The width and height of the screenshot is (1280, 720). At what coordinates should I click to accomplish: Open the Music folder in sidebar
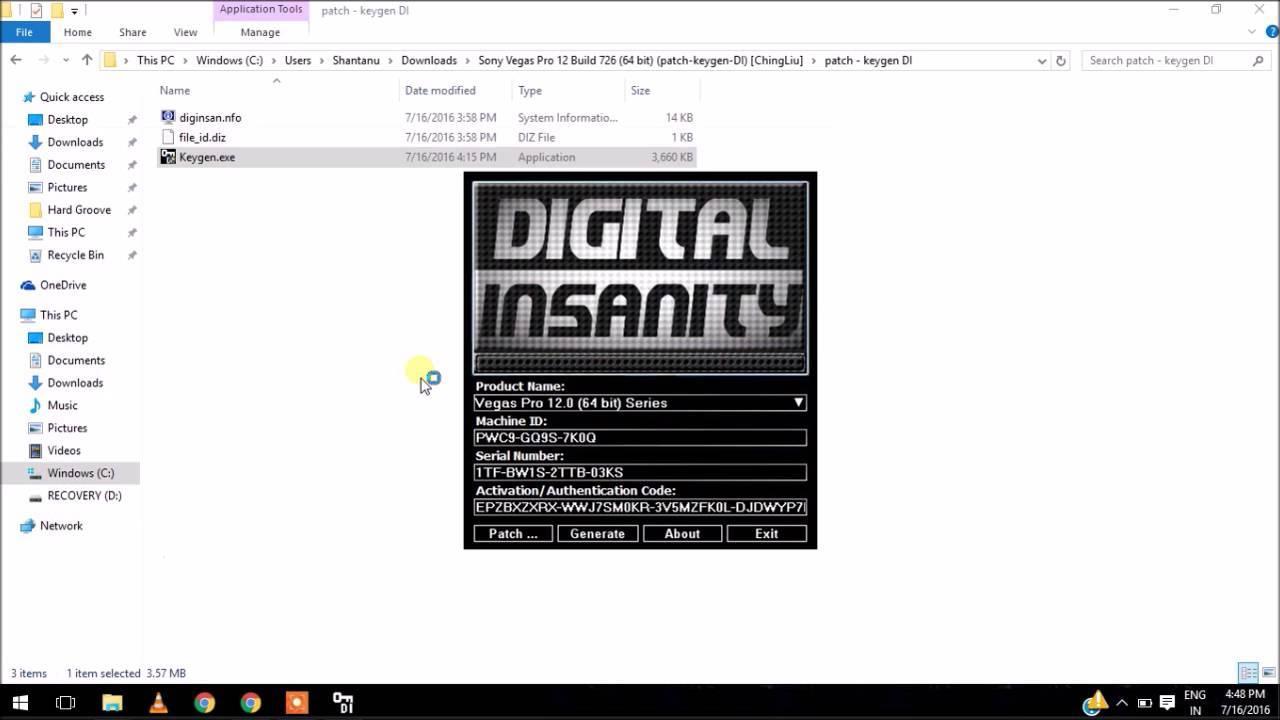pos(62,405)
